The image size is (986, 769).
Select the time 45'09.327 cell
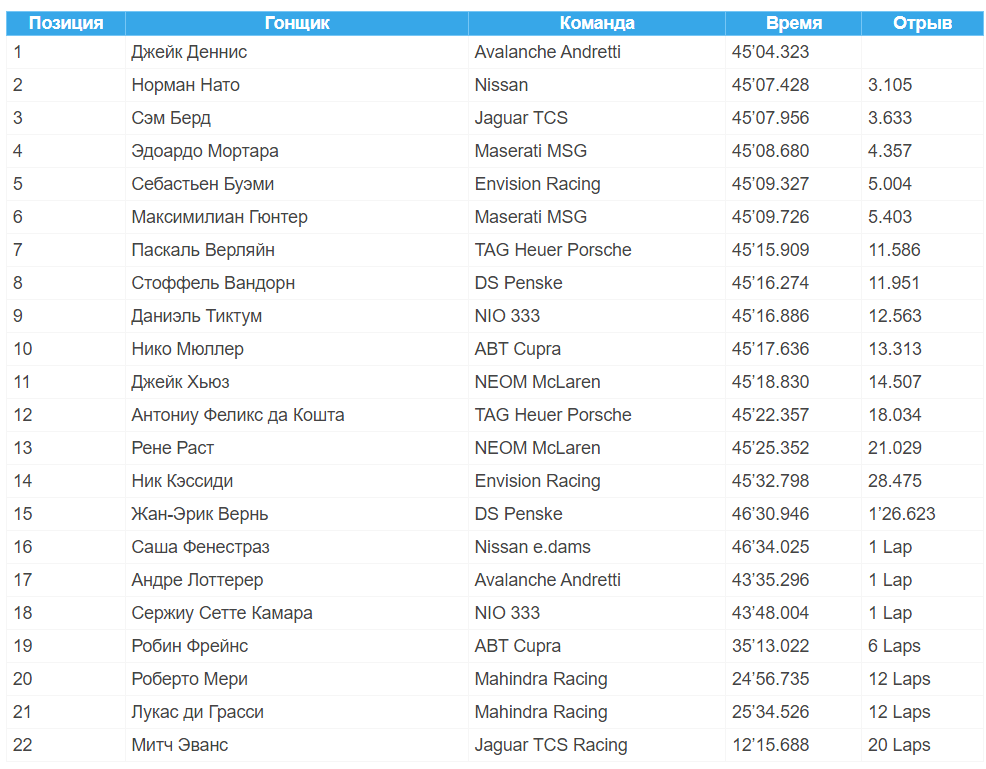pos(770,184)
